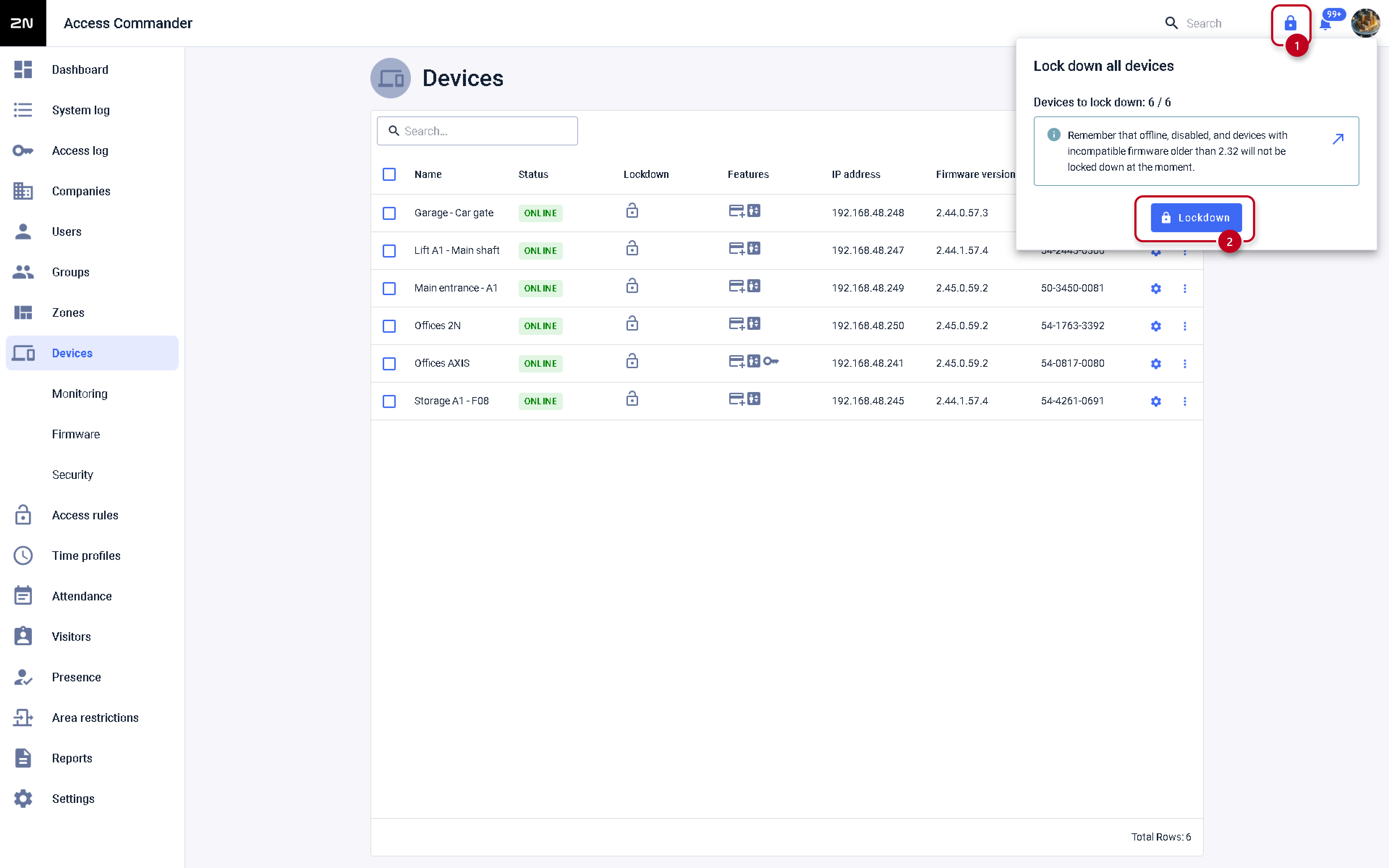
Task: Click firmware version 2.44.0.57.3
Action: click(x=962, y=213)
